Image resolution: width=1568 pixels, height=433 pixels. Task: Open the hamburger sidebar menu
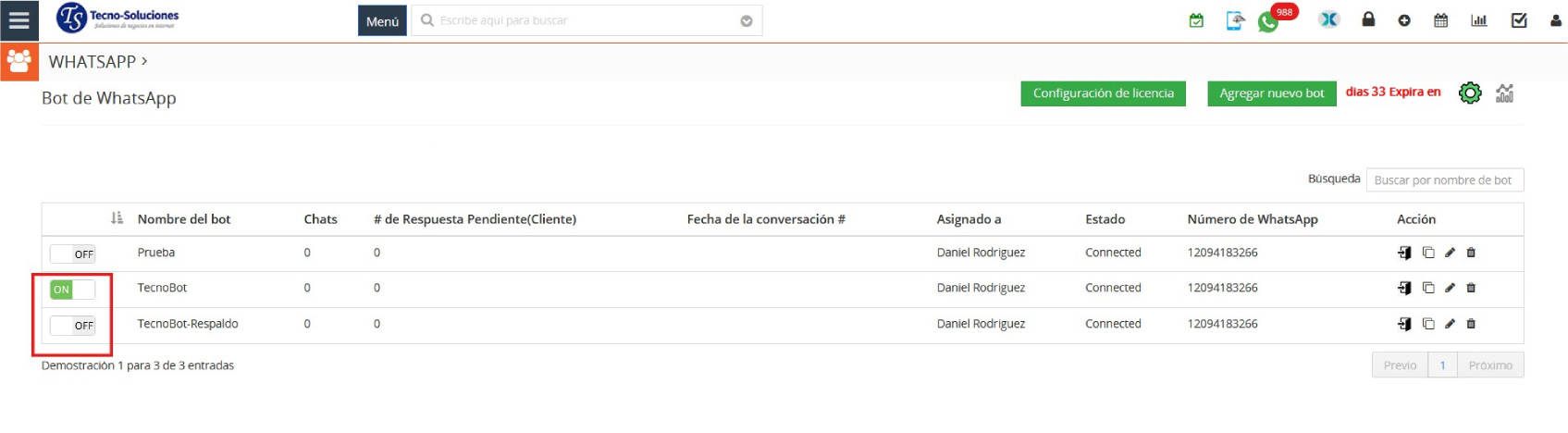click(19, 20)
